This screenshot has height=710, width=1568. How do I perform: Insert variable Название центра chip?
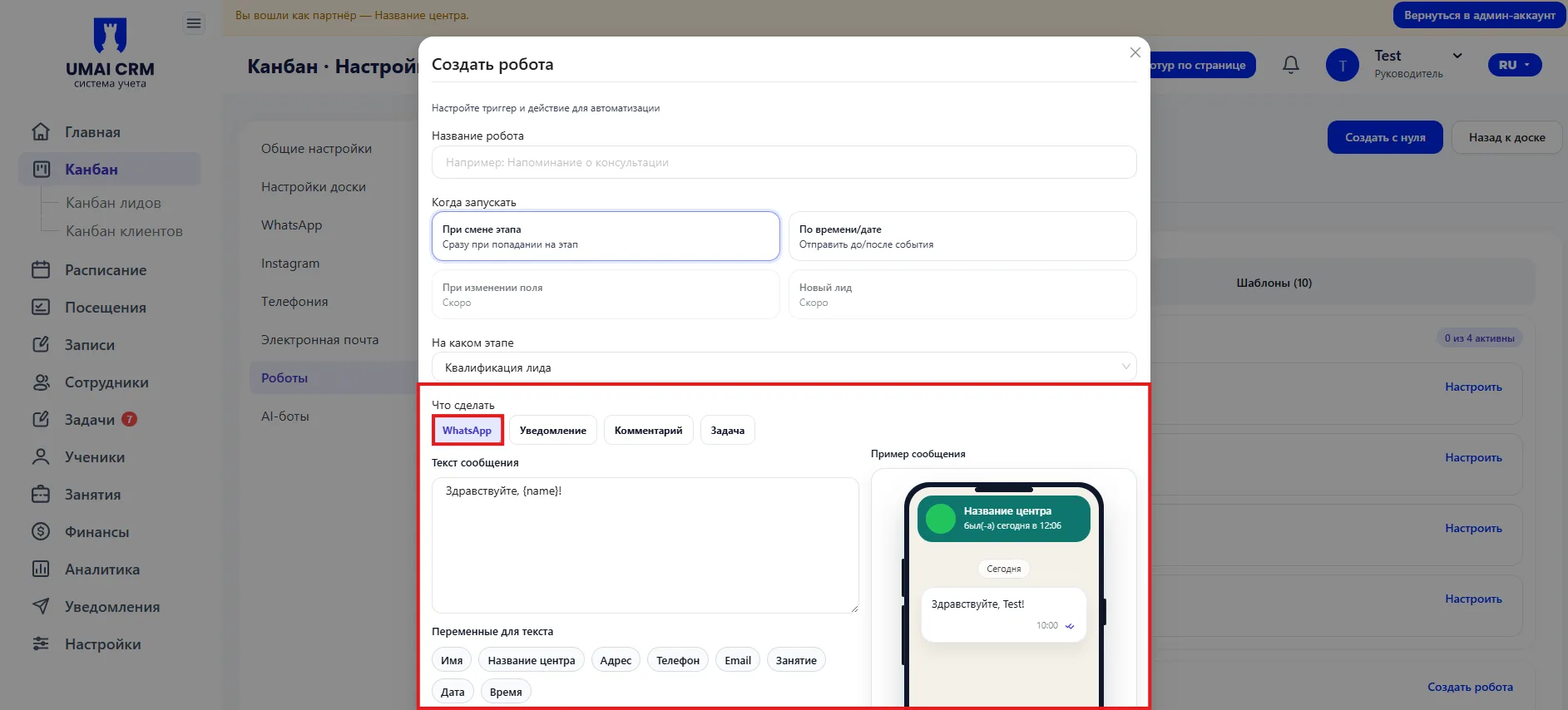click(532, 660)
